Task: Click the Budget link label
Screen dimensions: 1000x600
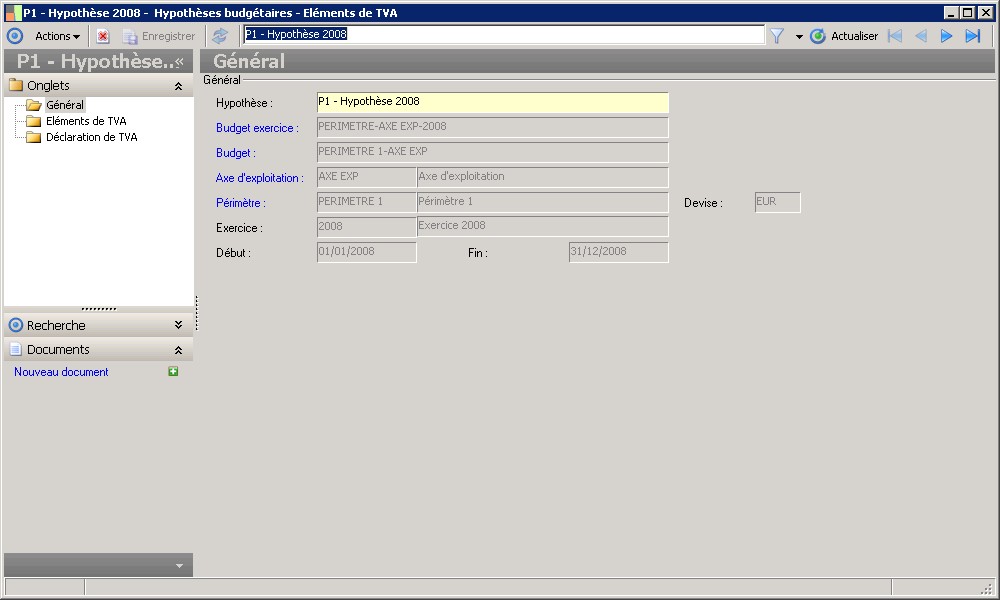Action: tap(235, 153)
